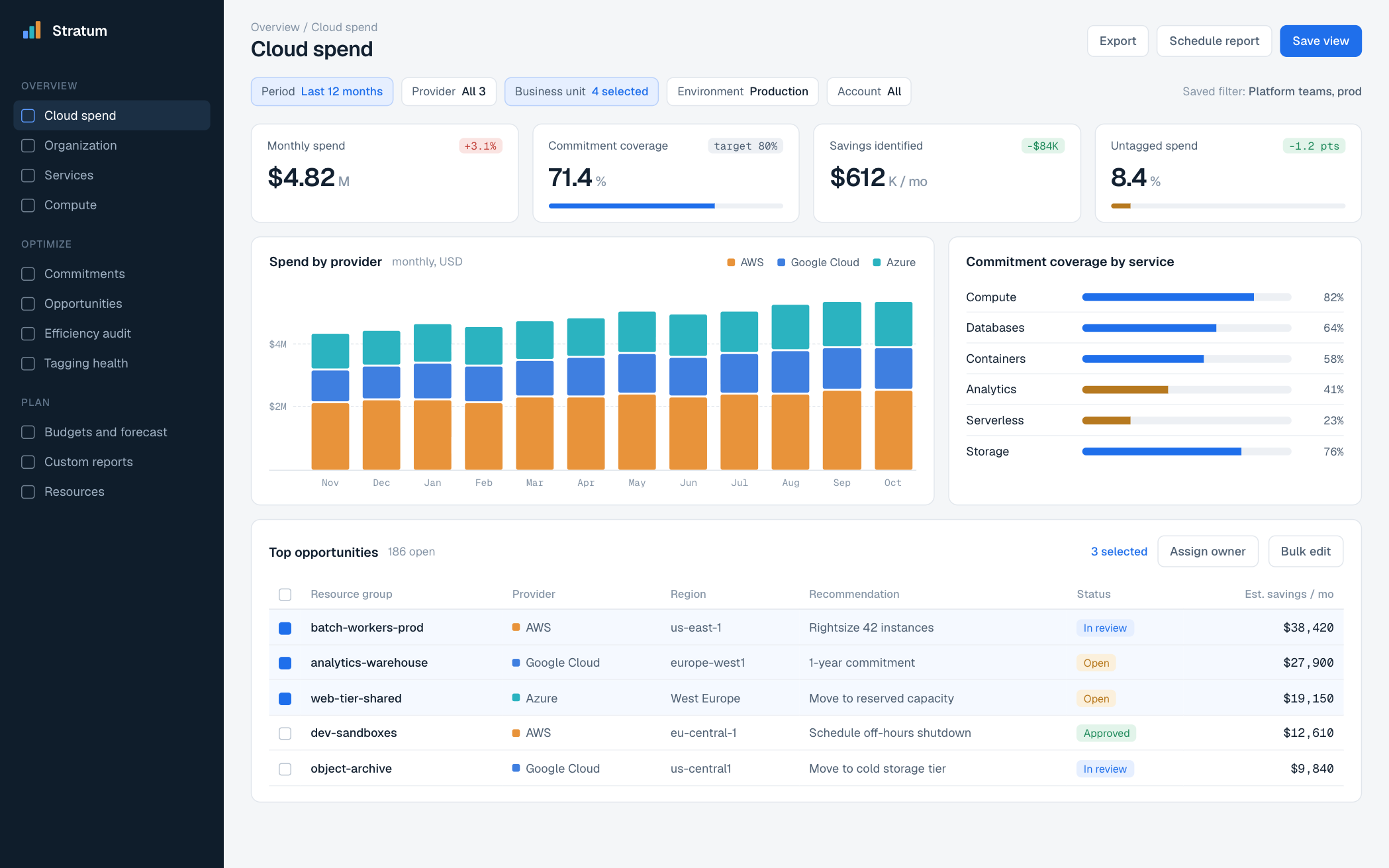Click Rightsize 42 instances recommendation
This screenshot has height=868, width=1389.
pos(871,628)
